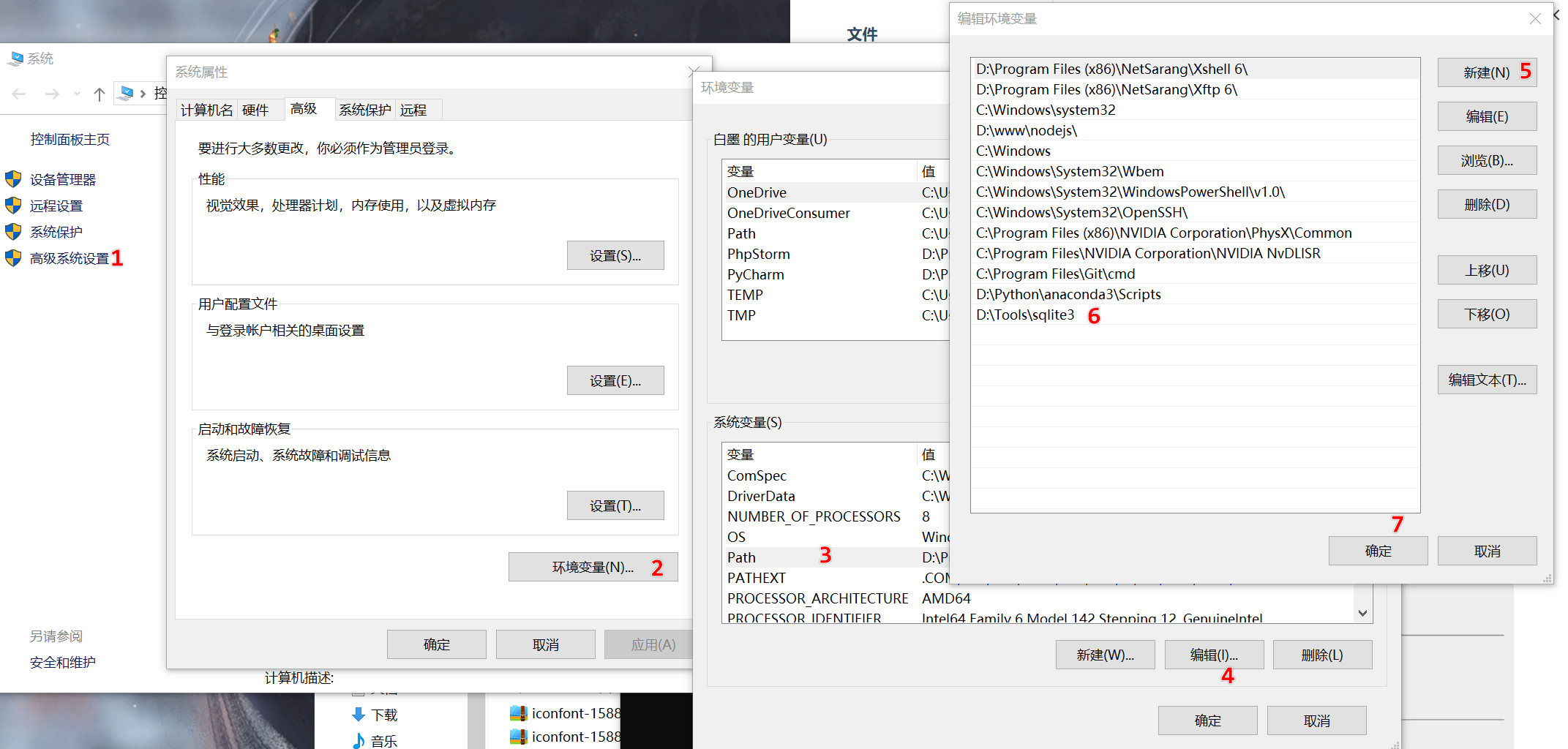Click shield icon next to 设备管理器

click(13, 179)
